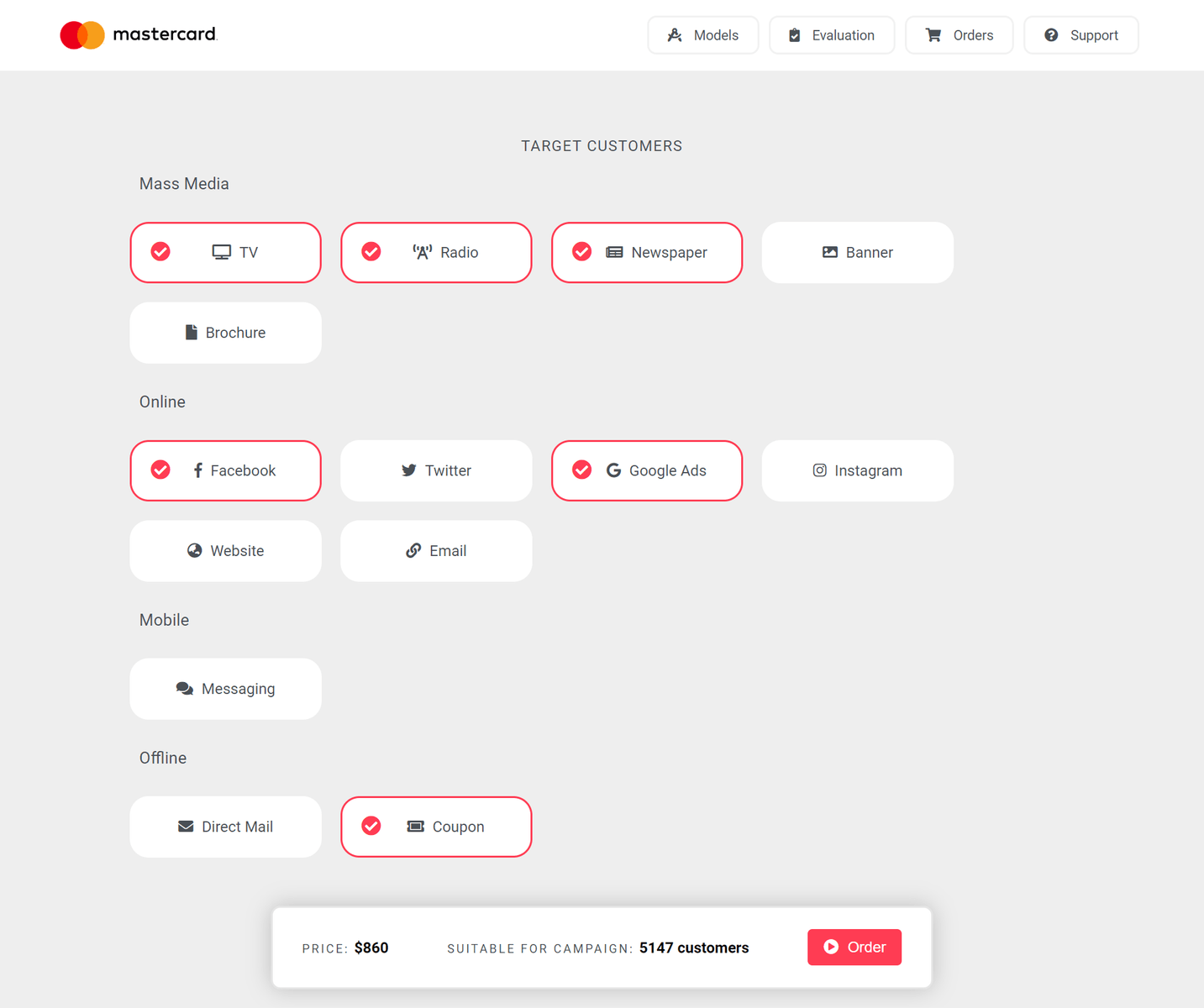Image resolution: width=1204 pixels, height=1008 pixels.
Task: Click the Mass Media section label
Action: 184,184
